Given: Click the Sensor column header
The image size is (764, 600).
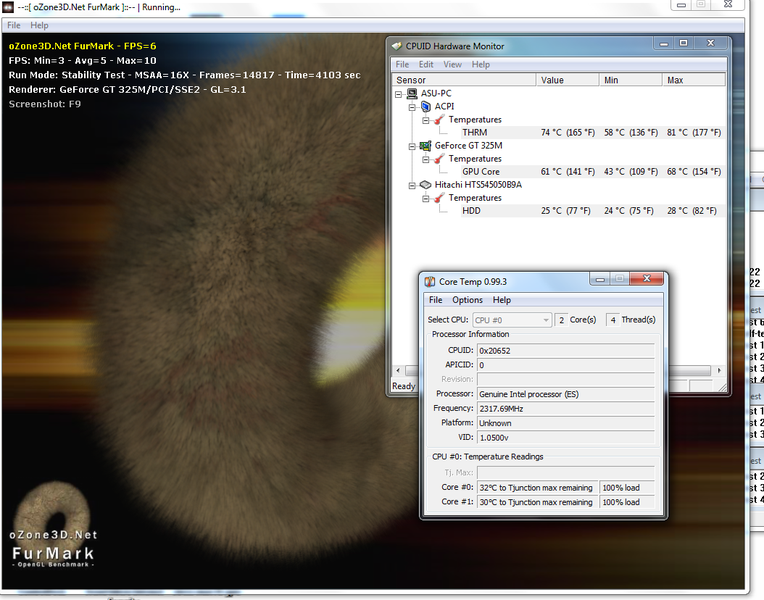Looking at the screenshot, I should (464, 80).
